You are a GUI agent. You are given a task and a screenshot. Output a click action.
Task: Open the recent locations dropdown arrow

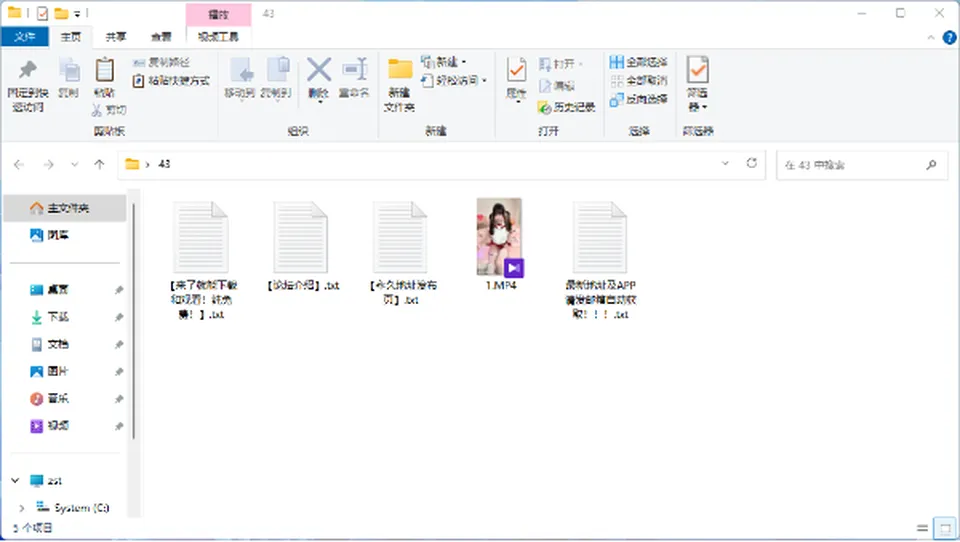click(75, 164)
